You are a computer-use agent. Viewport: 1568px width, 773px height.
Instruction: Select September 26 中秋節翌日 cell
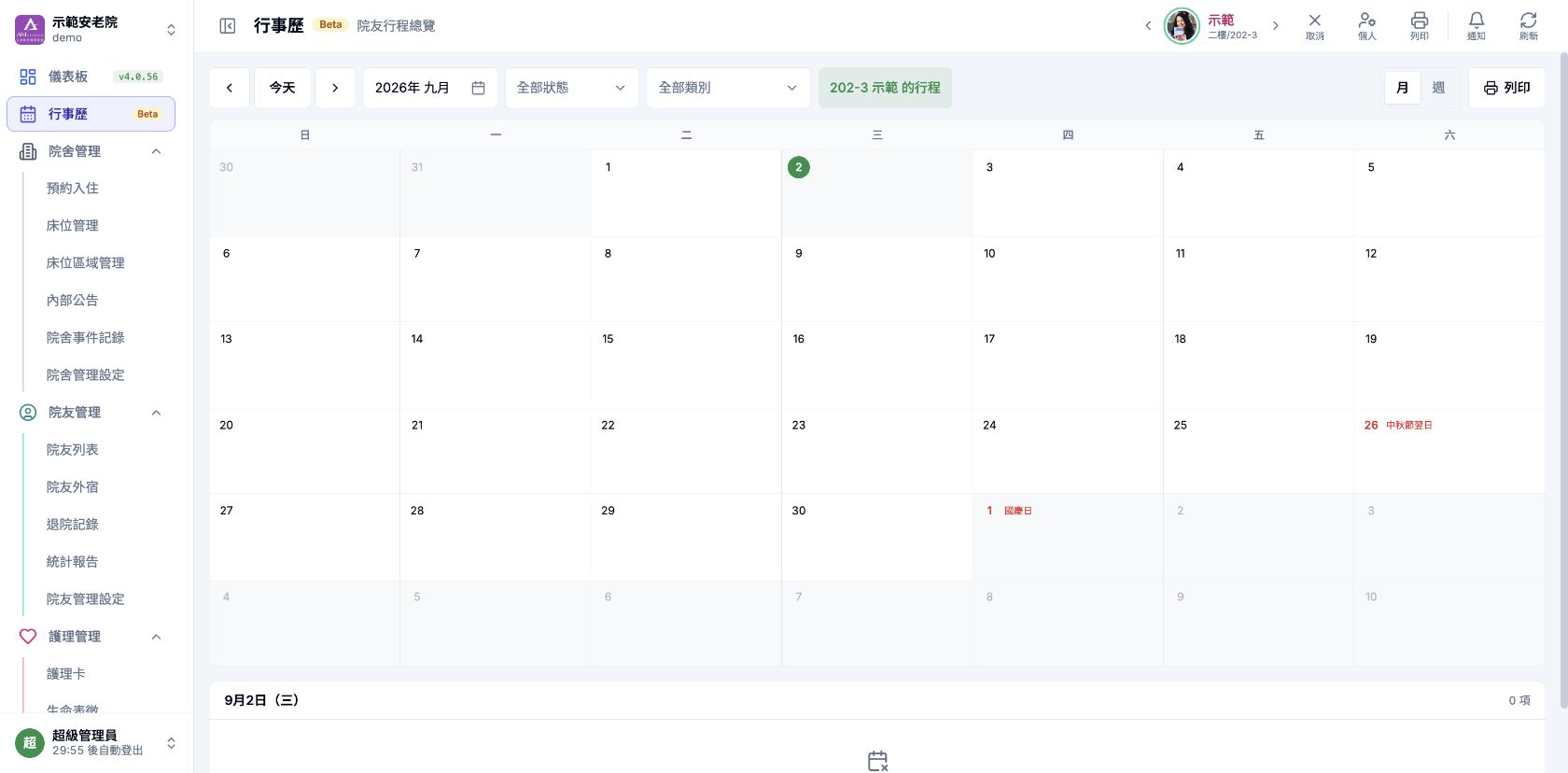click(1449, 451)
